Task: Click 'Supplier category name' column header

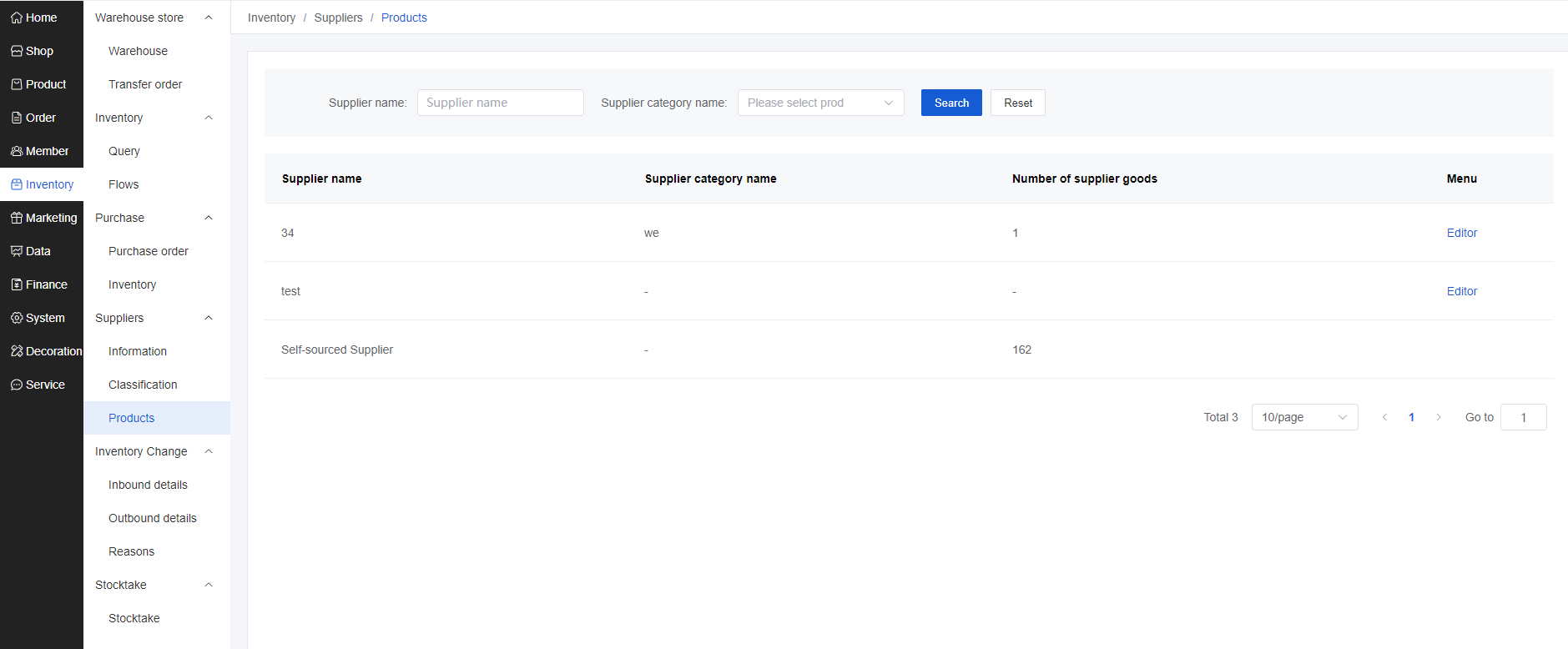Action: point(710,179)
